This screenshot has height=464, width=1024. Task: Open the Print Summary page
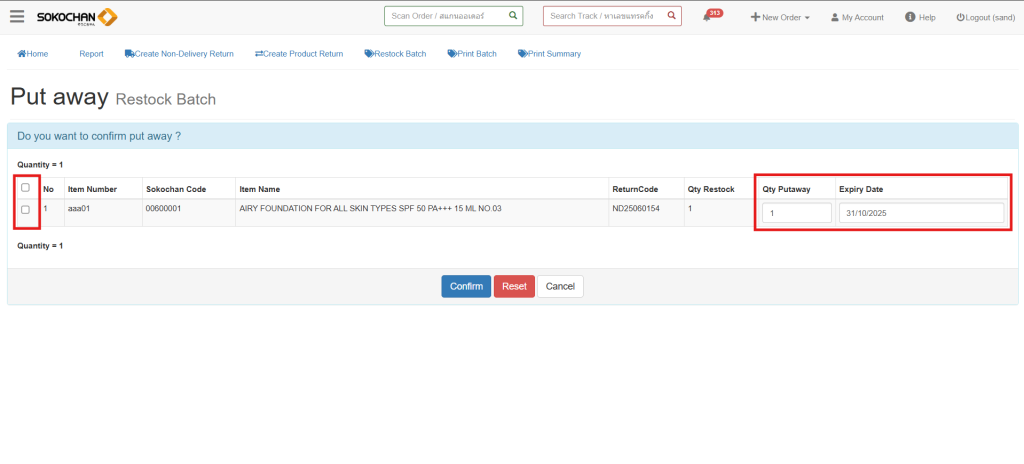[x=549, y=54]
